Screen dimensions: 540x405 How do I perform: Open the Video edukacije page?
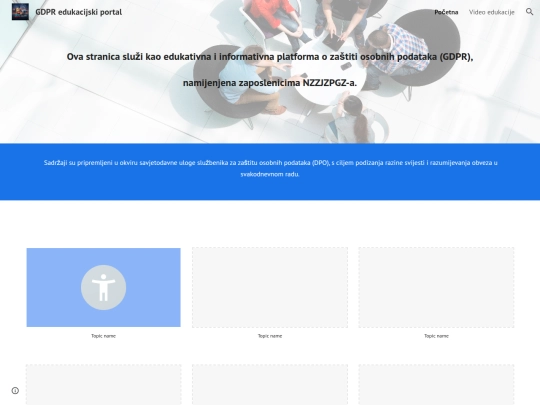(491, 12)
